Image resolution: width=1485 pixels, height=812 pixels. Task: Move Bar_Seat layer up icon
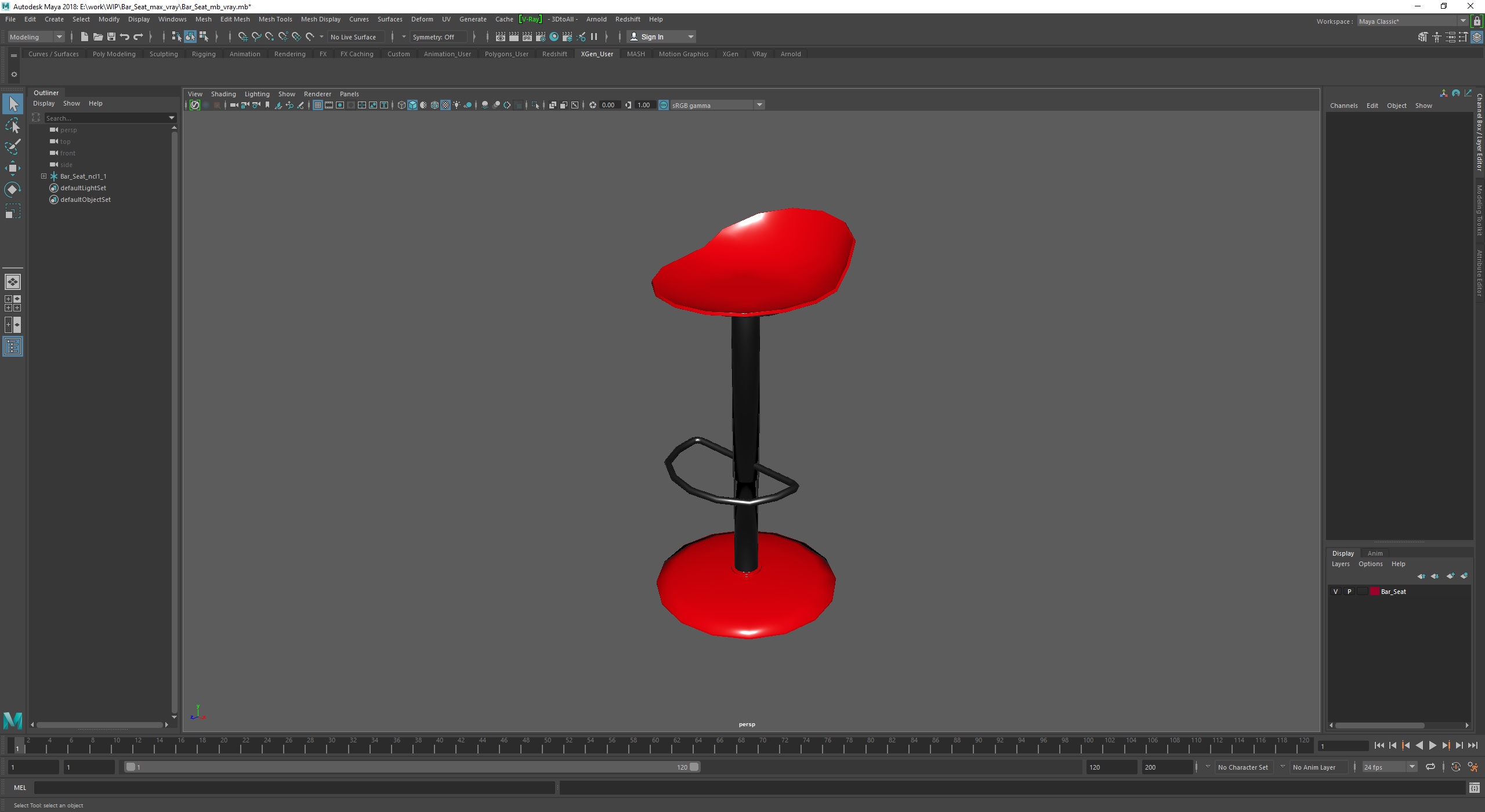coord(1421,576)
